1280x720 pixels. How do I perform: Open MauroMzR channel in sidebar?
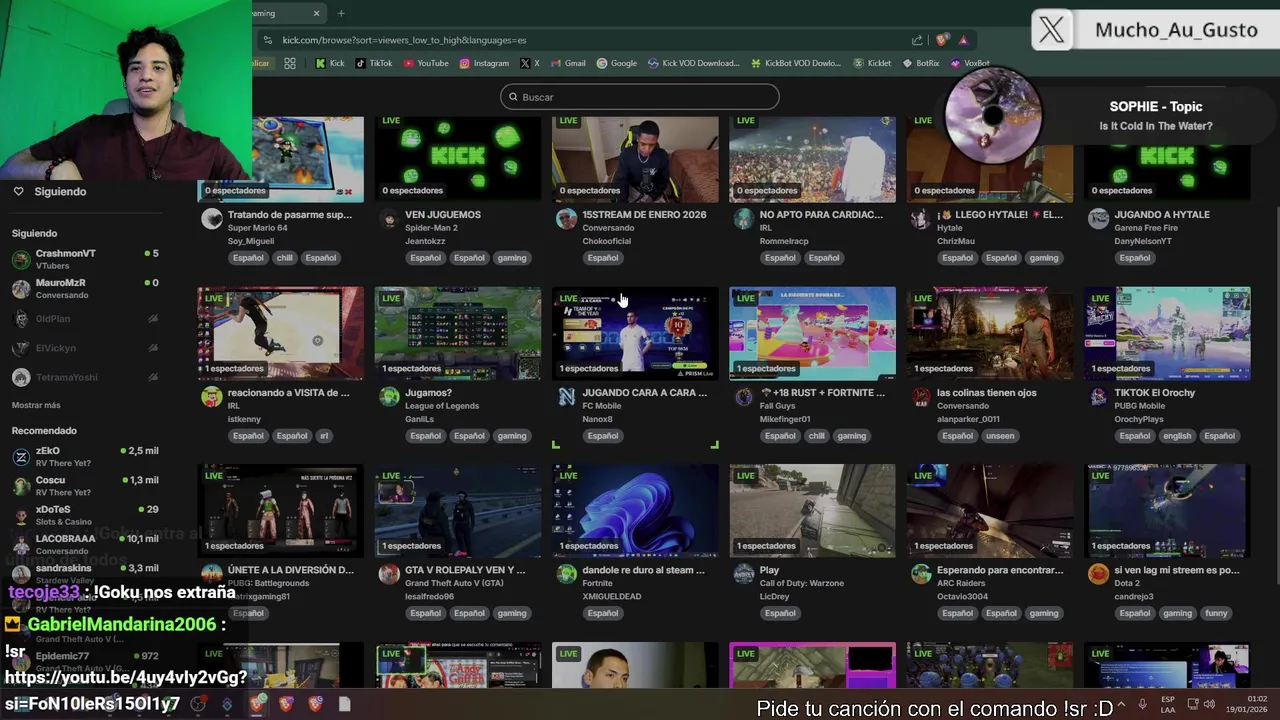tap(84, 289)
